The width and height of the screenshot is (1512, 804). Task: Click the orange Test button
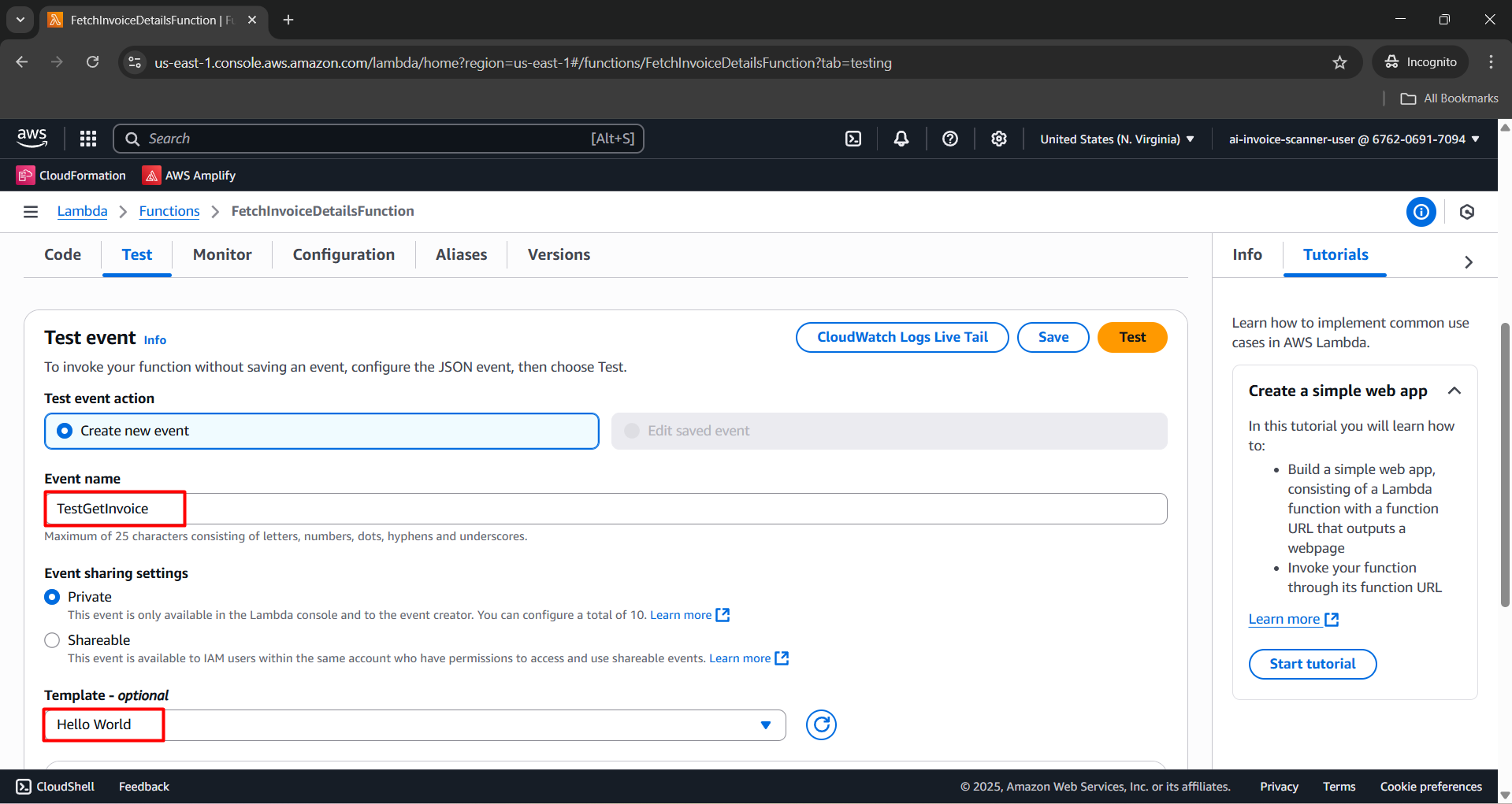[x=1131, y=337]
